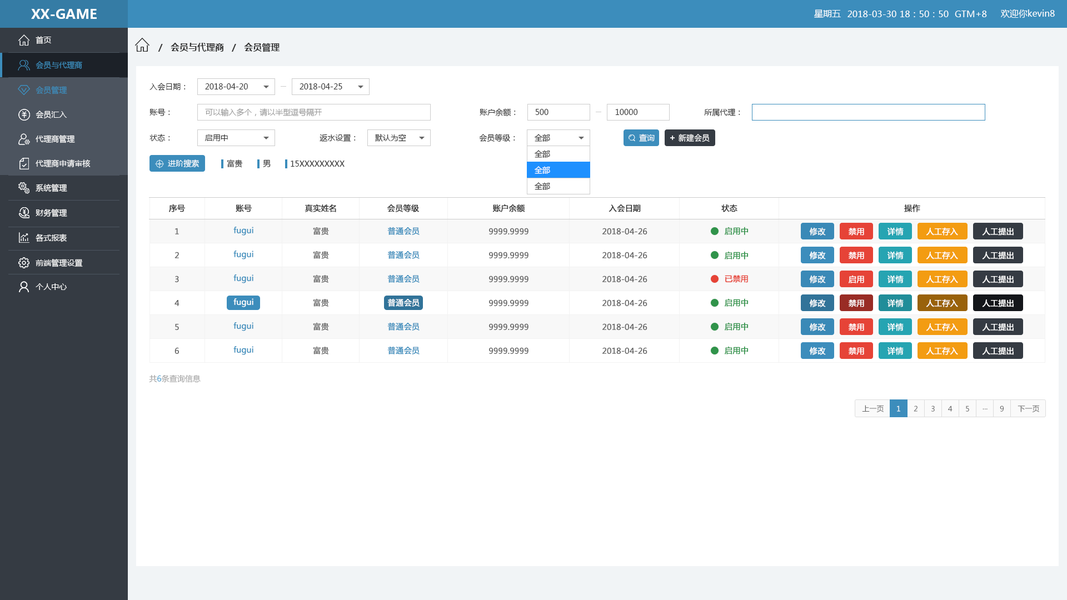1067x600 pixels.
Task: Click the 查询 search button
Action: click(x=641, y=137)
